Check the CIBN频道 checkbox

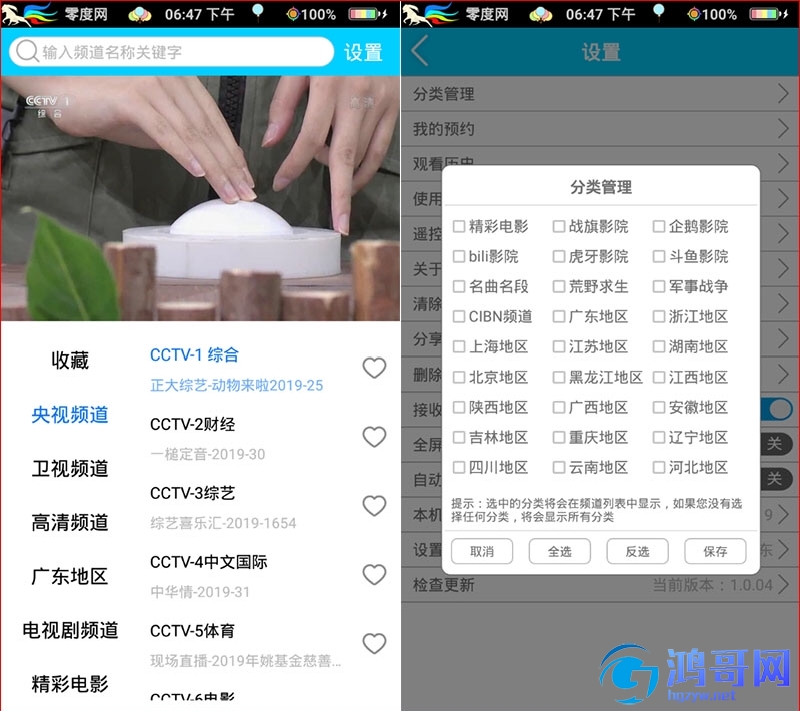[x=459, y=316]
